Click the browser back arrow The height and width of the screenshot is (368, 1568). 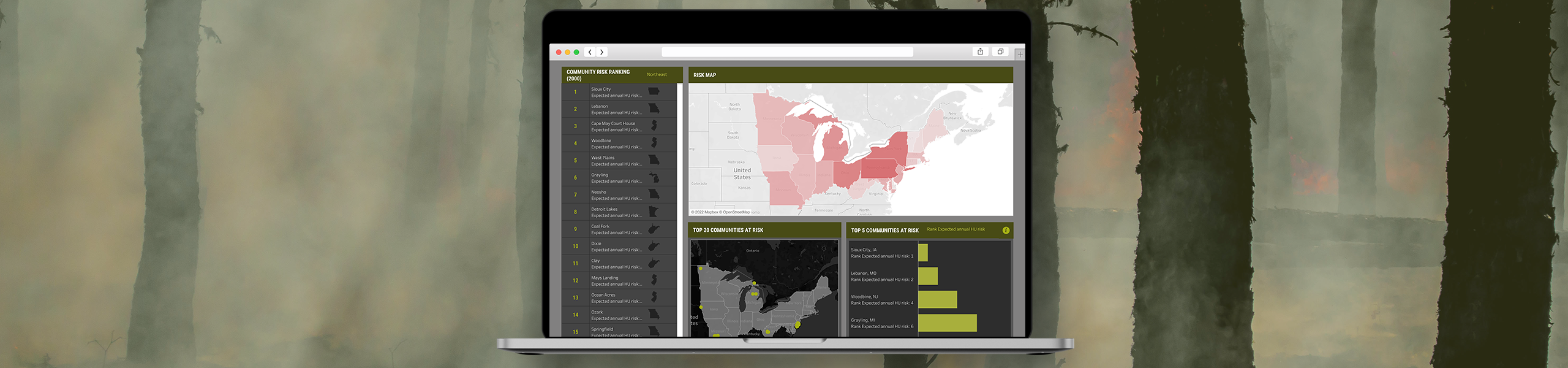coord(590,52)
